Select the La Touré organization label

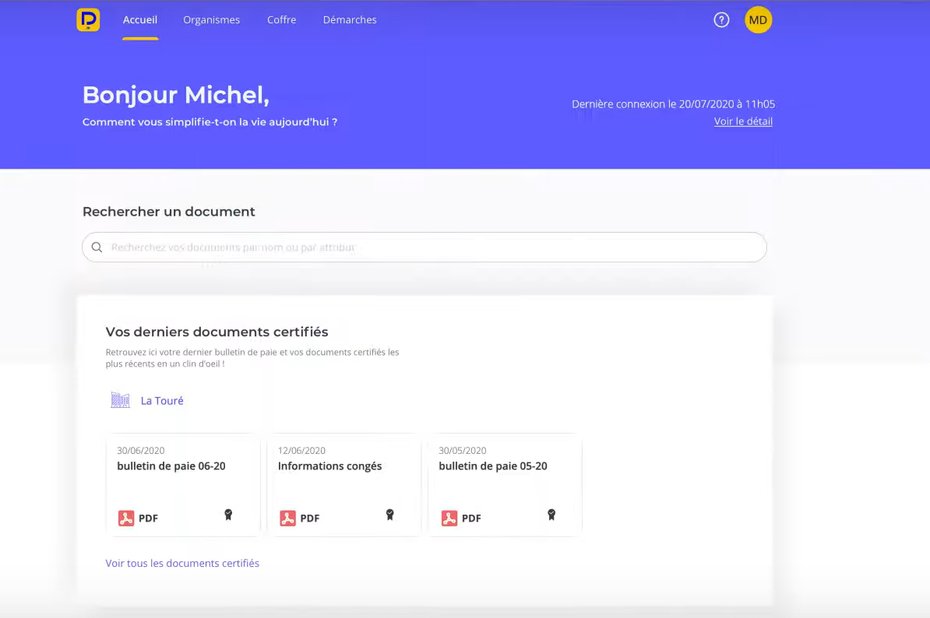(x=161, y=400)
